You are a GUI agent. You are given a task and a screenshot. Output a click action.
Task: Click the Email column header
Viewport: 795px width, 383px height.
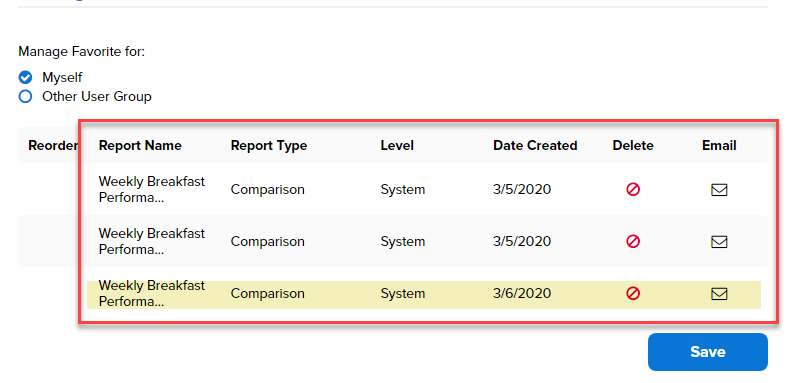coord(719,146)
